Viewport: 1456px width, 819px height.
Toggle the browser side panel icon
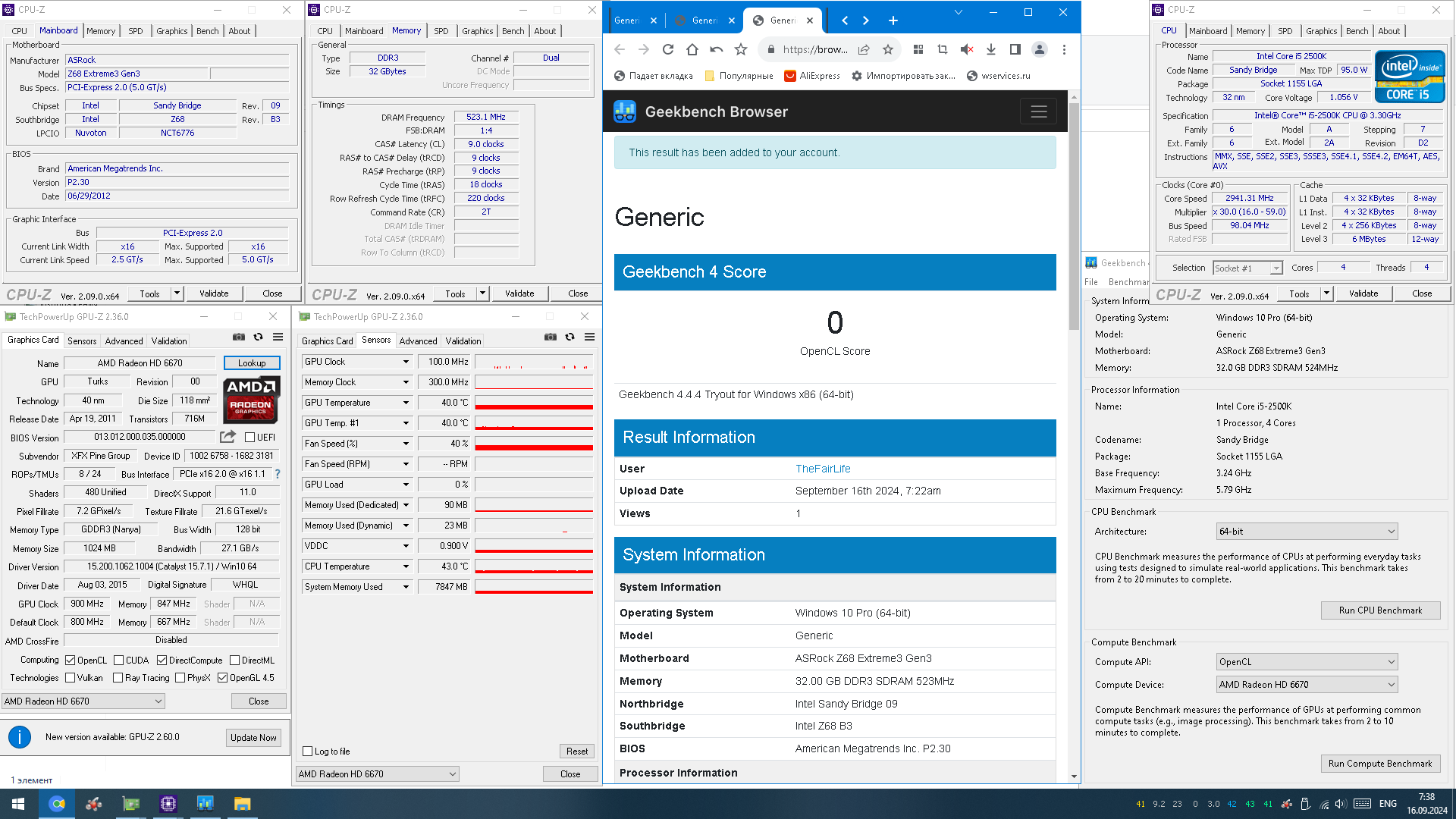click(1015, 49)
